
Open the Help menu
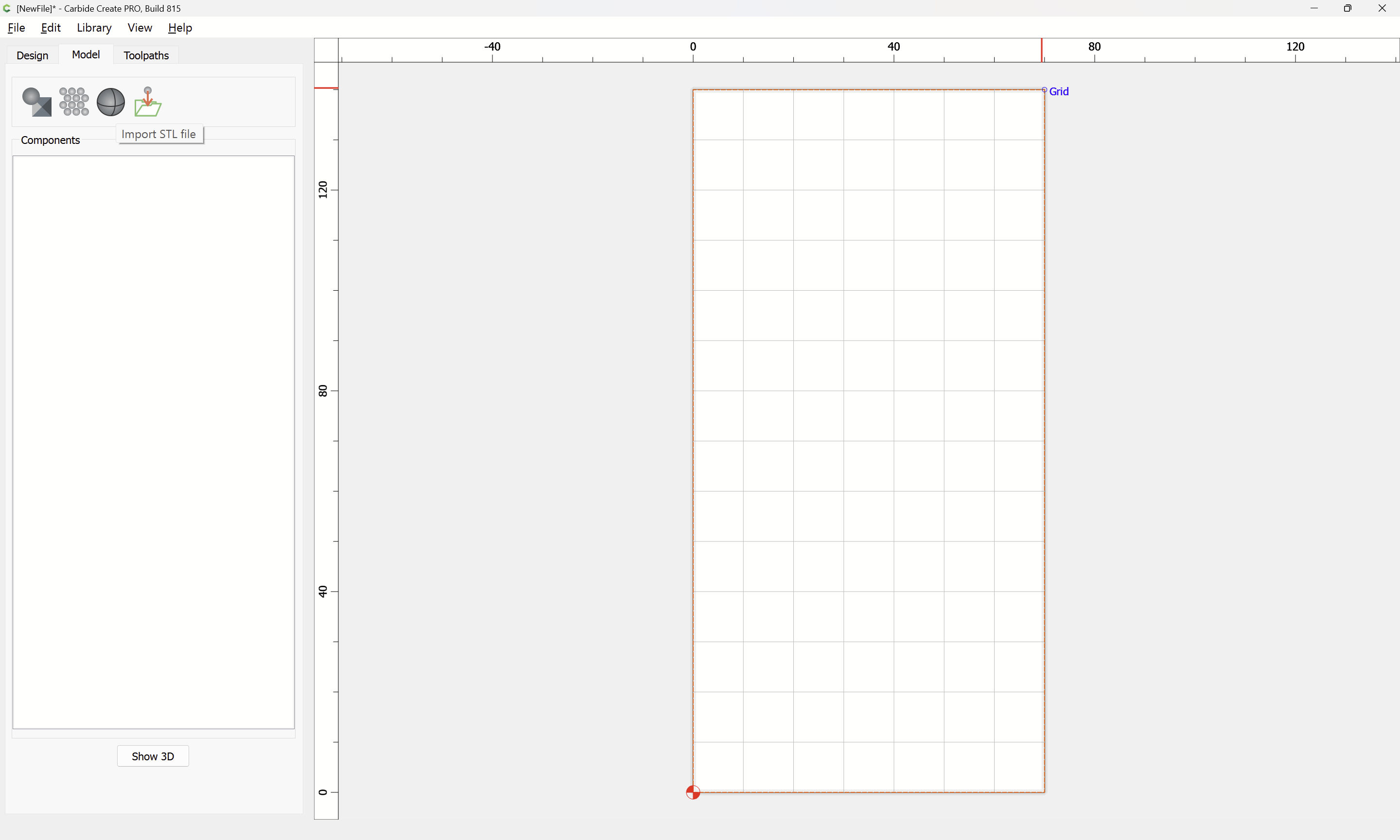(x=180, y=28)
